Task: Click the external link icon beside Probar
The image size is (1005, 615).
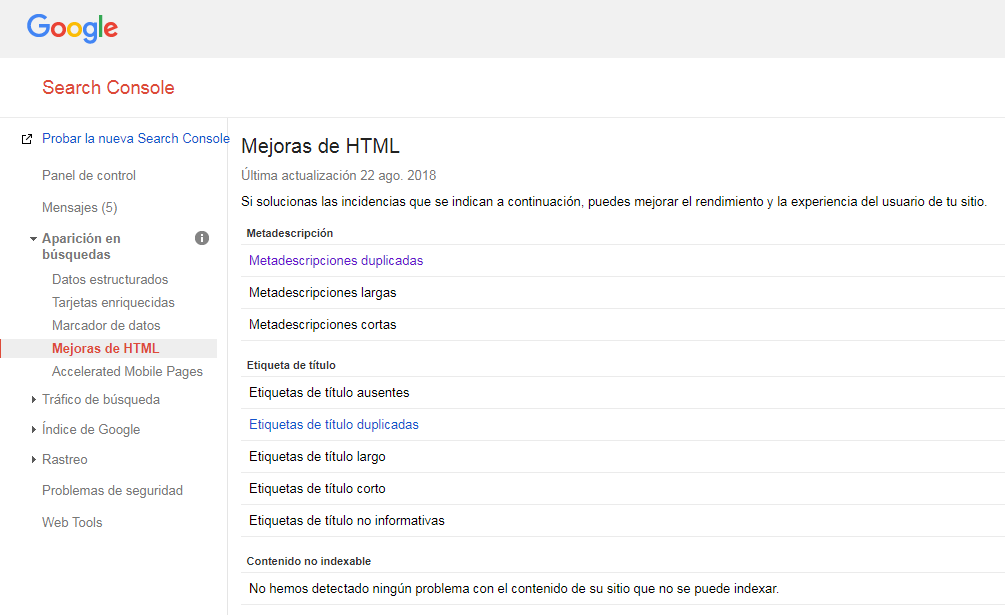Action: pyautogui.click(x=27, y=139)
